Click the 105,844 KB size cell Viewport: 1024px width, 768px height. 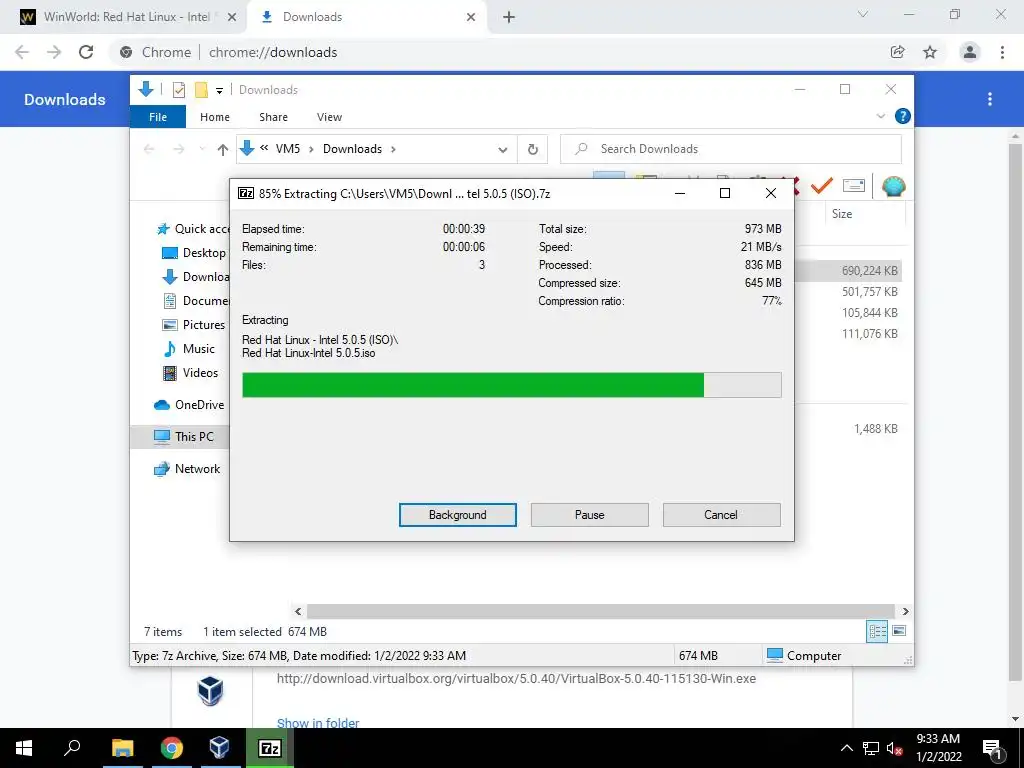coord(869,312)
